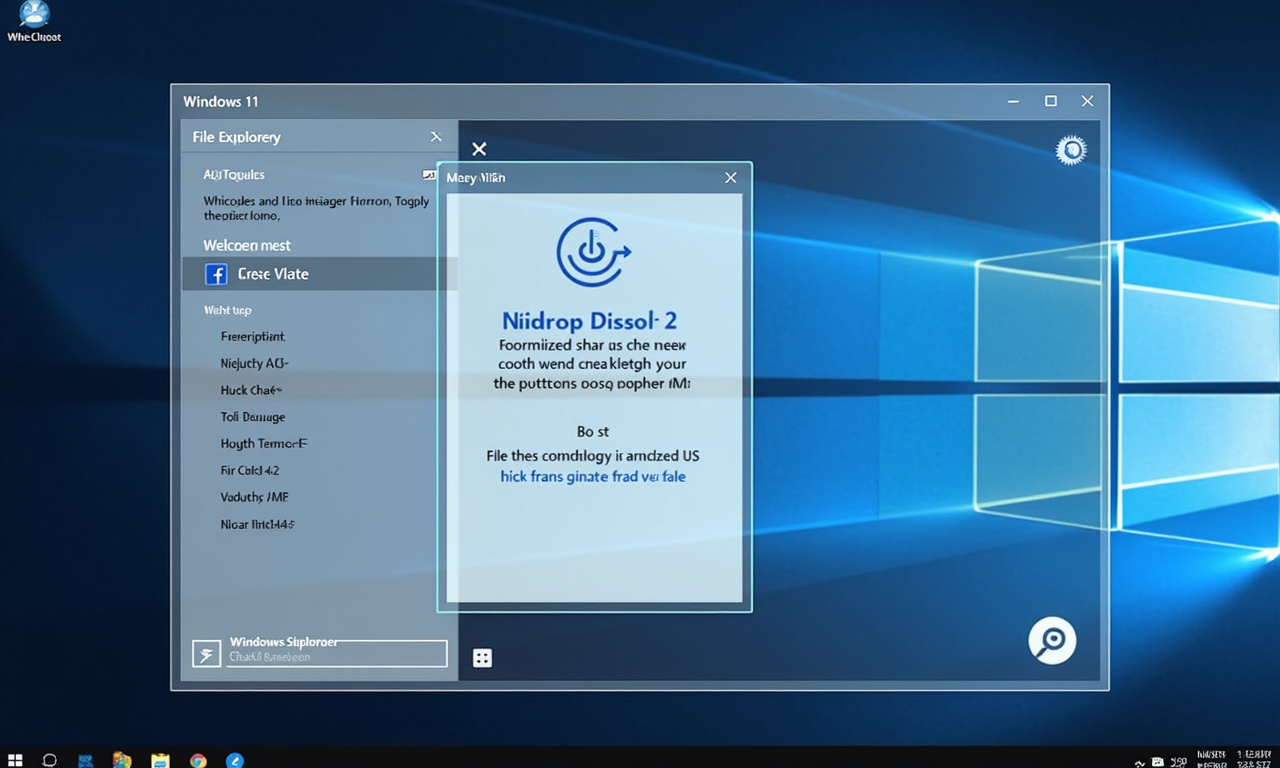Click the circular power arrow logo
This screenshot has height=768, width=1280.
point(593,252)
